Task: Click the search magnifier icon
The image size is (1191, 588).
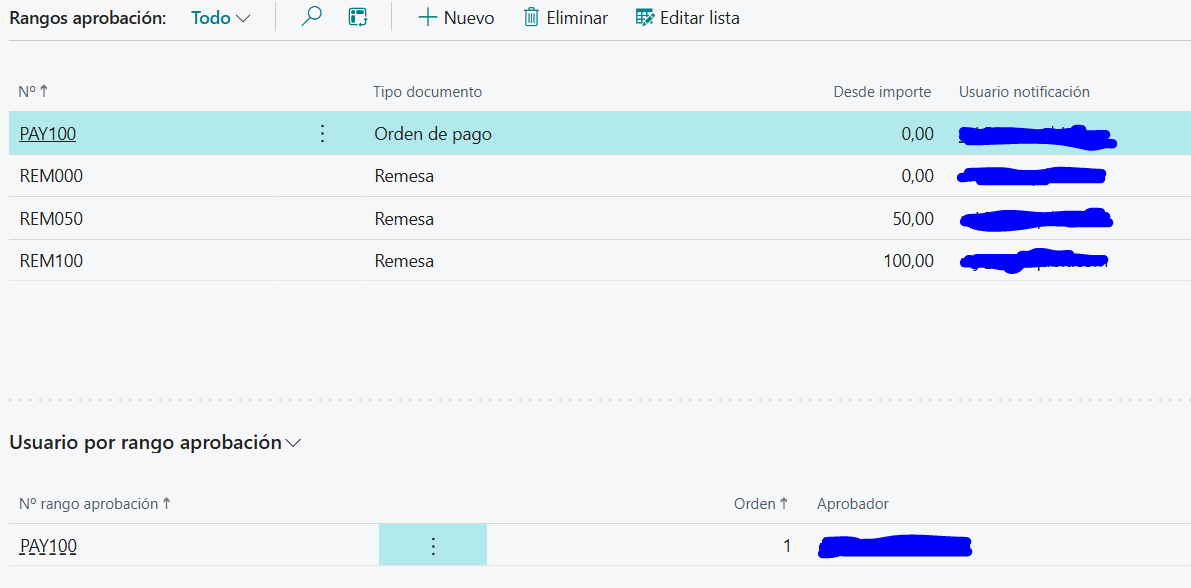Action: [311, 18]
